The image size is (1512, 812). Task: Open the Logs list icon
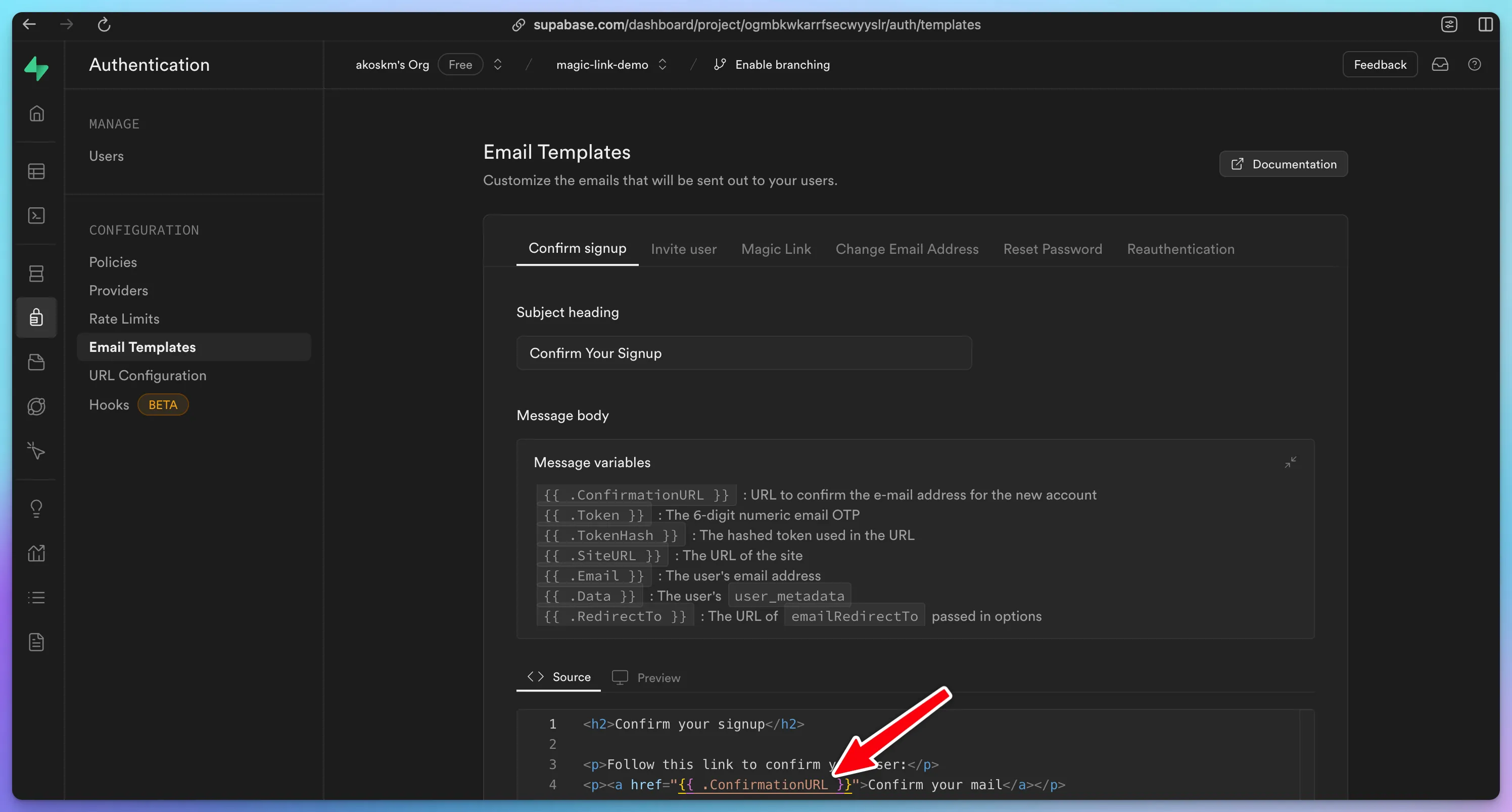pyautogui.click(x=36, y=598)
